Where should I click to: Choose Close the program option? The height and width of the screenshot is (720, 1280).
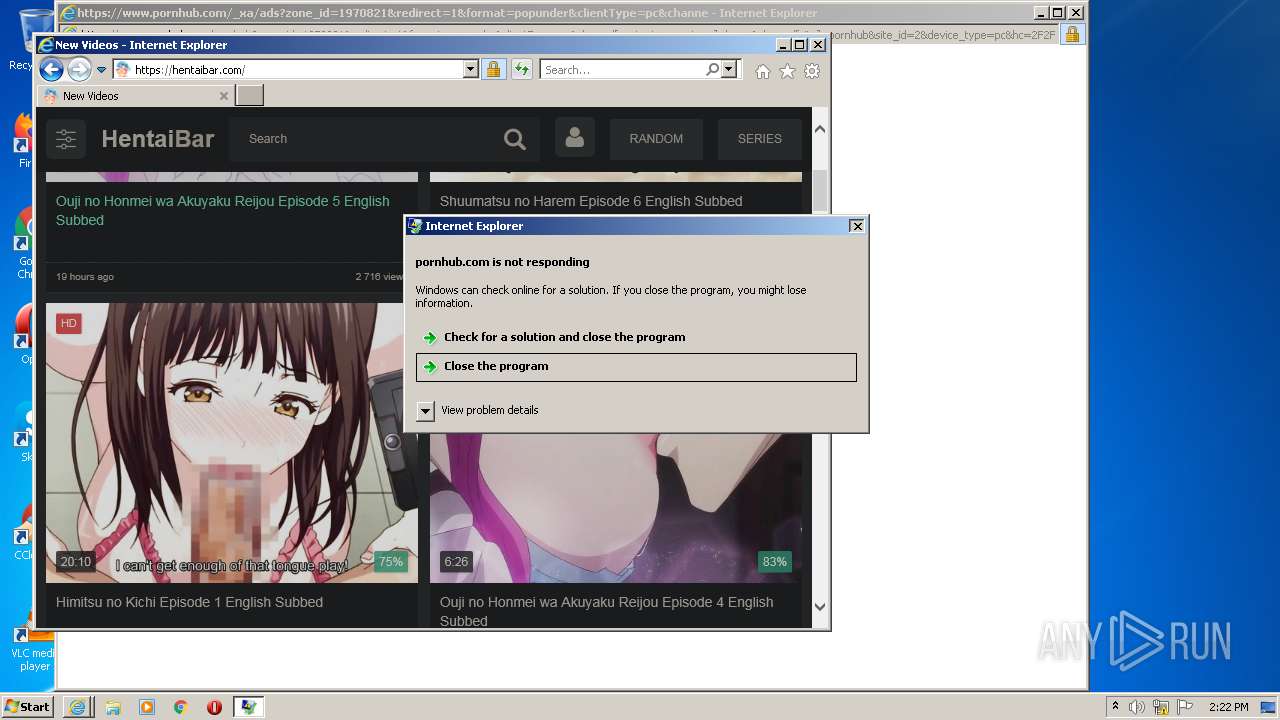(636, 367)
